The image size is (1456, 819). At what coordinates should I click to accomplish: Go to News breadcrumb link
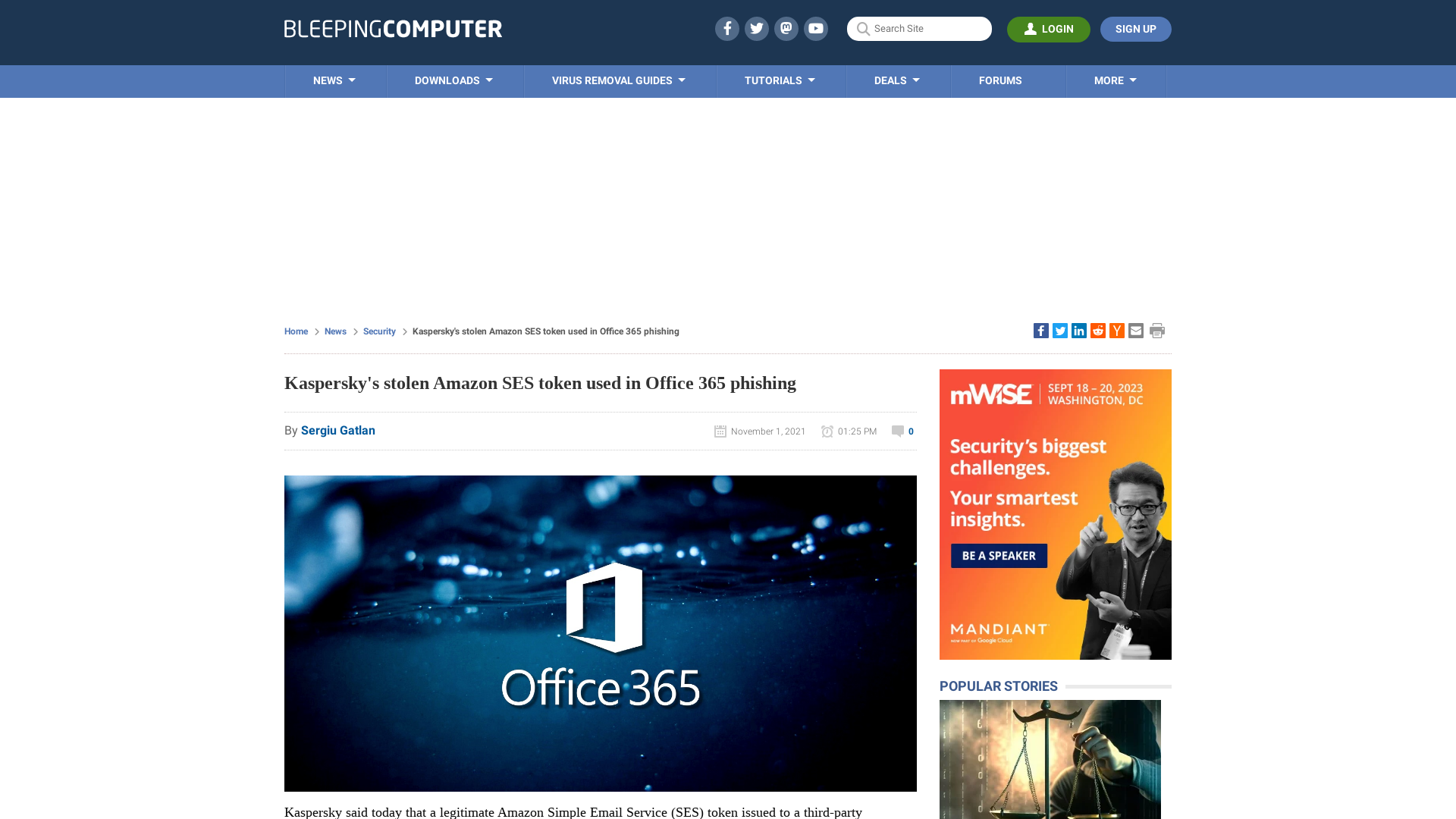pyautogui.click(x=335, y=331)
